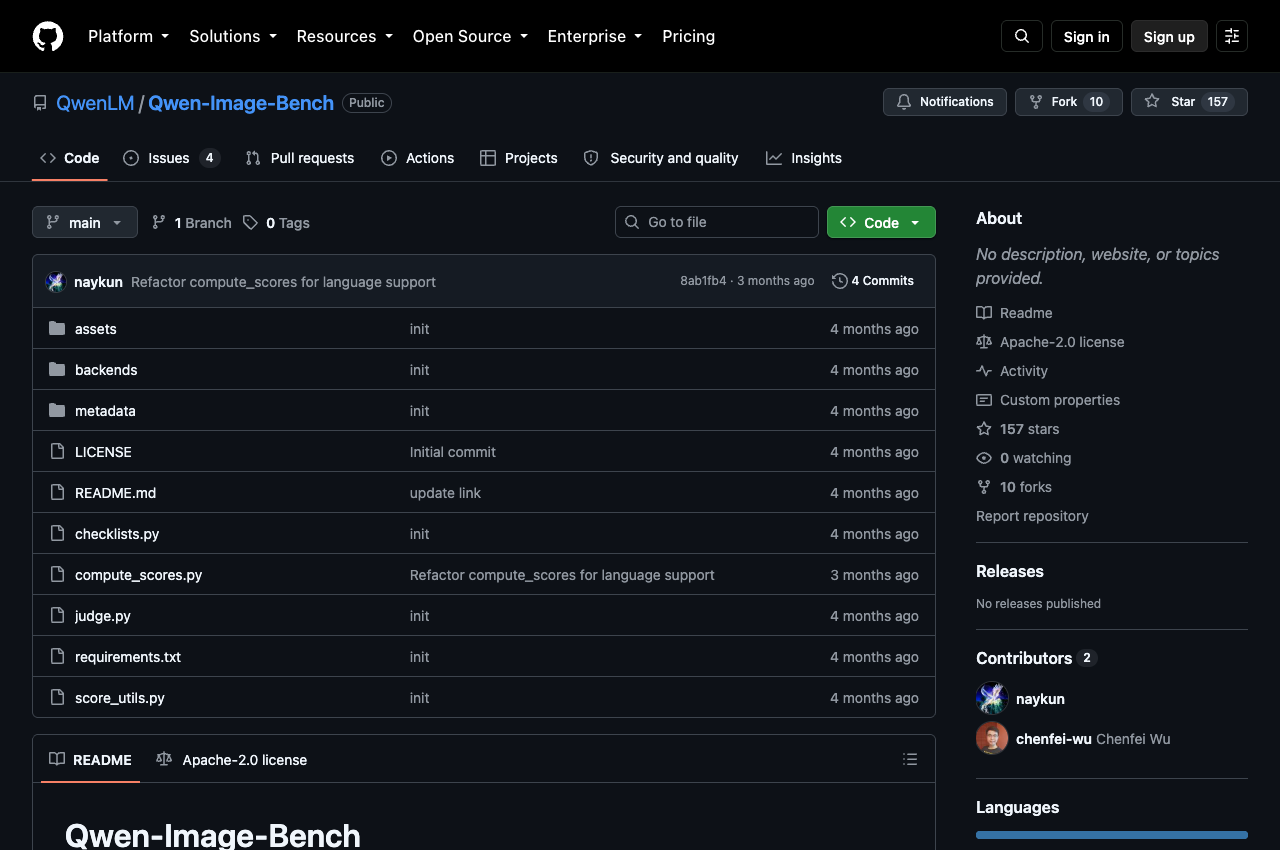The width and height of the screenshot is (1280, 850).
Task: Select the README file tab
Action: [x=91, y=760]
